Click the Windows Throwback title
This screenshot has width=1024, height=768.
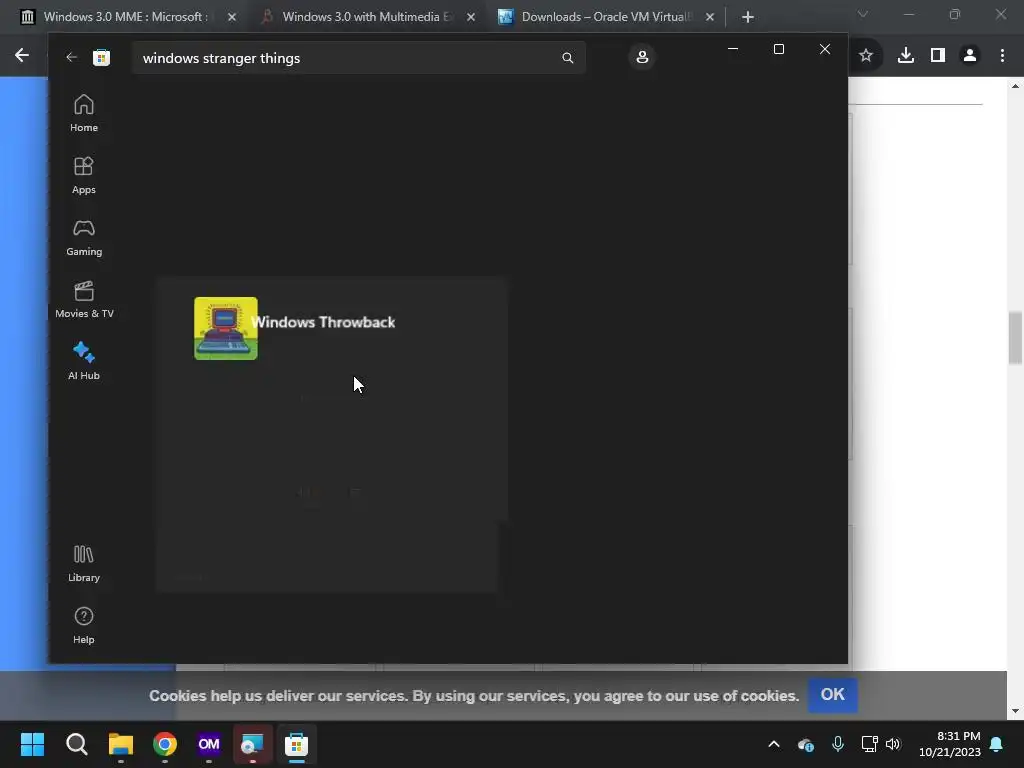pos(323,322)
